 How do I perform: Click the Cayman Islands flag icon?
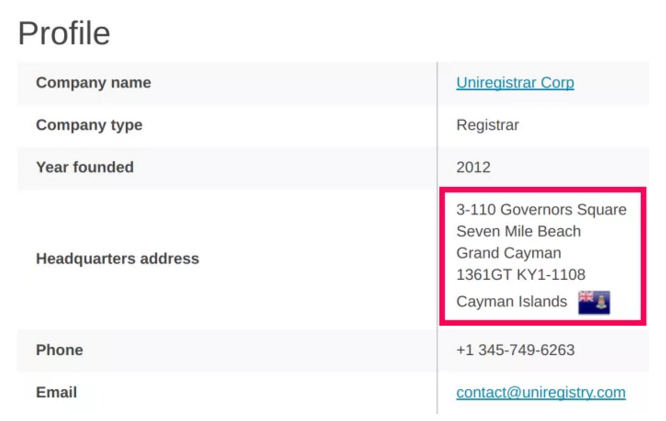(594, 302)
